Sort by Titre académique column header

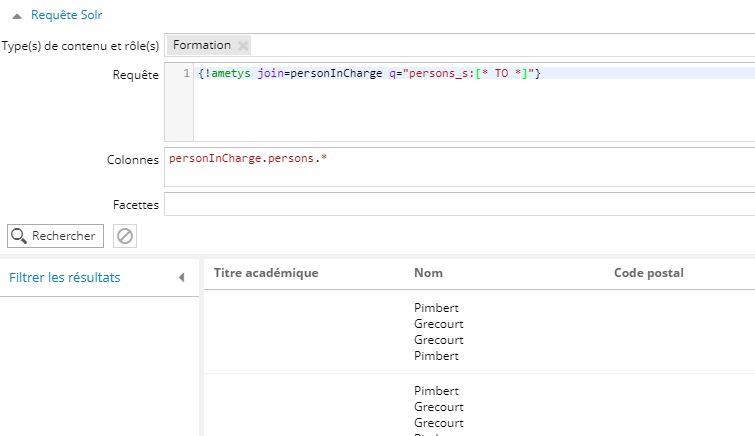(x=266, y=273)
